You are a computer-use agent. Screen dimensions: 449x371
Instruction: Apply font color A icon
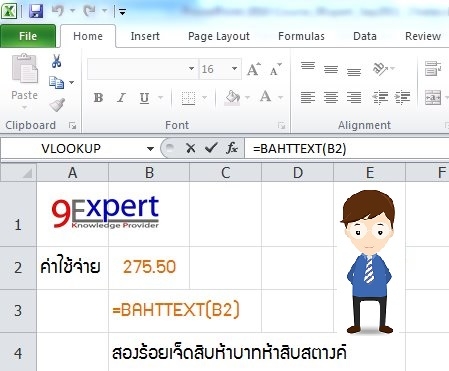pos(265,97)
